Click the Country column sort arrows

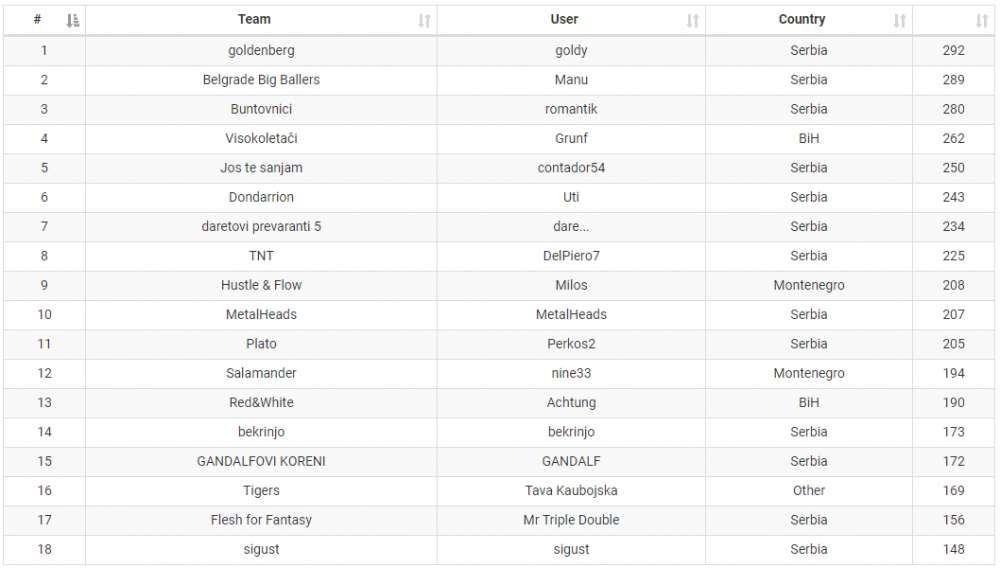tap(900, 20)
